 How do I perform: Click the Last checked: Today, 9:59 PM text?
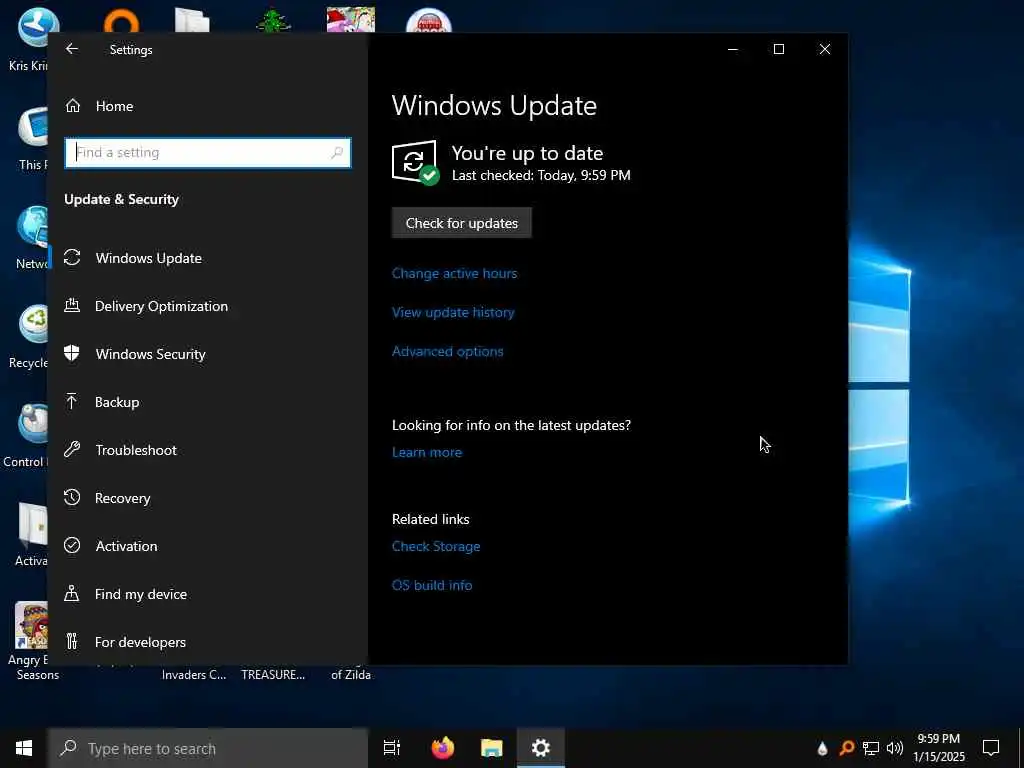coord(541,175)
